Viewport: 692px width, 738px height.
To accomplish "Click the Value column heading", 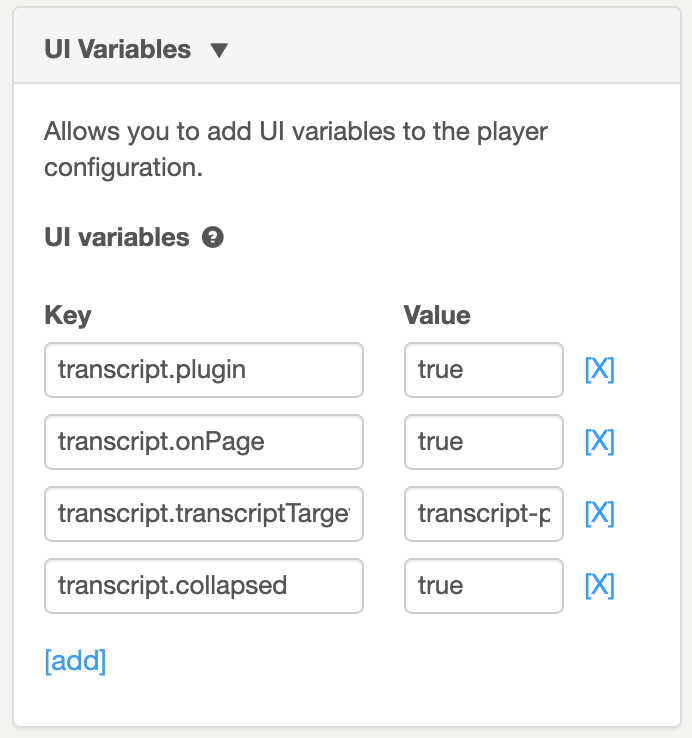I will click(x=437, y=315).
